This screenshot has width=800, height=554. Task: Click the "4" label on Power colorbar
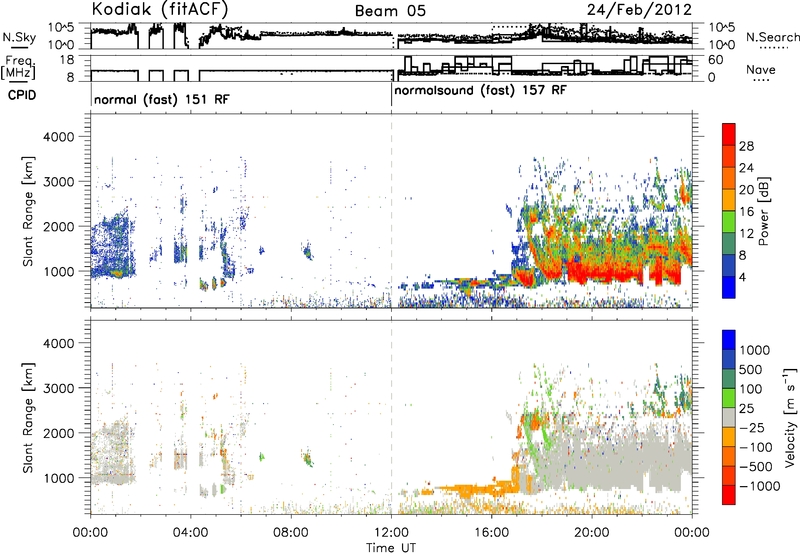pyautogui.click(x=743, y=278)
